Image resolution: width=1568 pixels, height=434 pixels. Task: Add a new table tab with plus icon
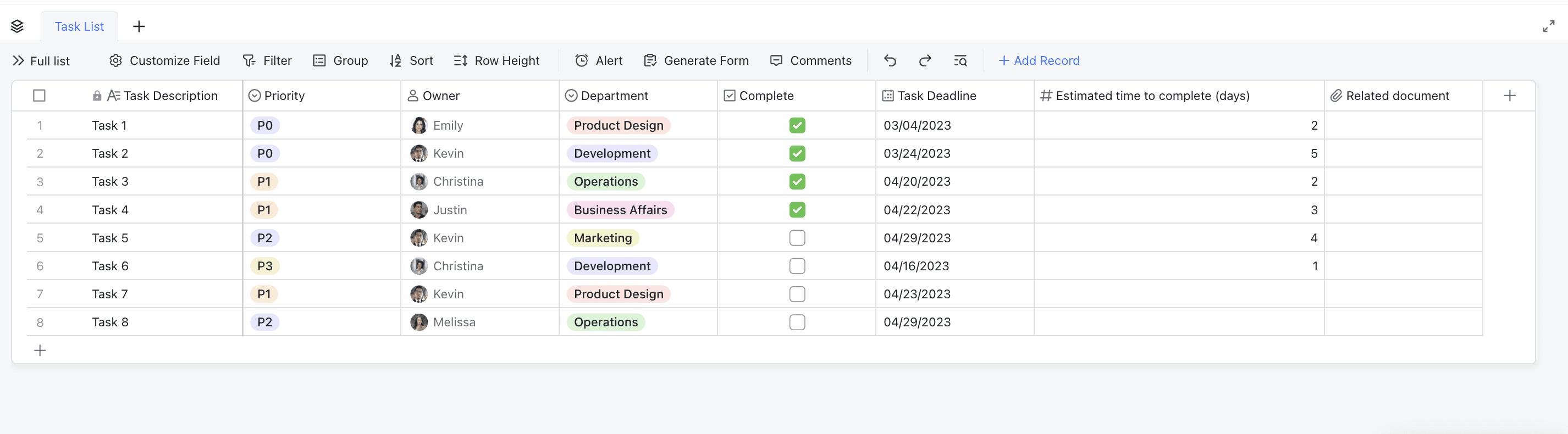(139, 26)
